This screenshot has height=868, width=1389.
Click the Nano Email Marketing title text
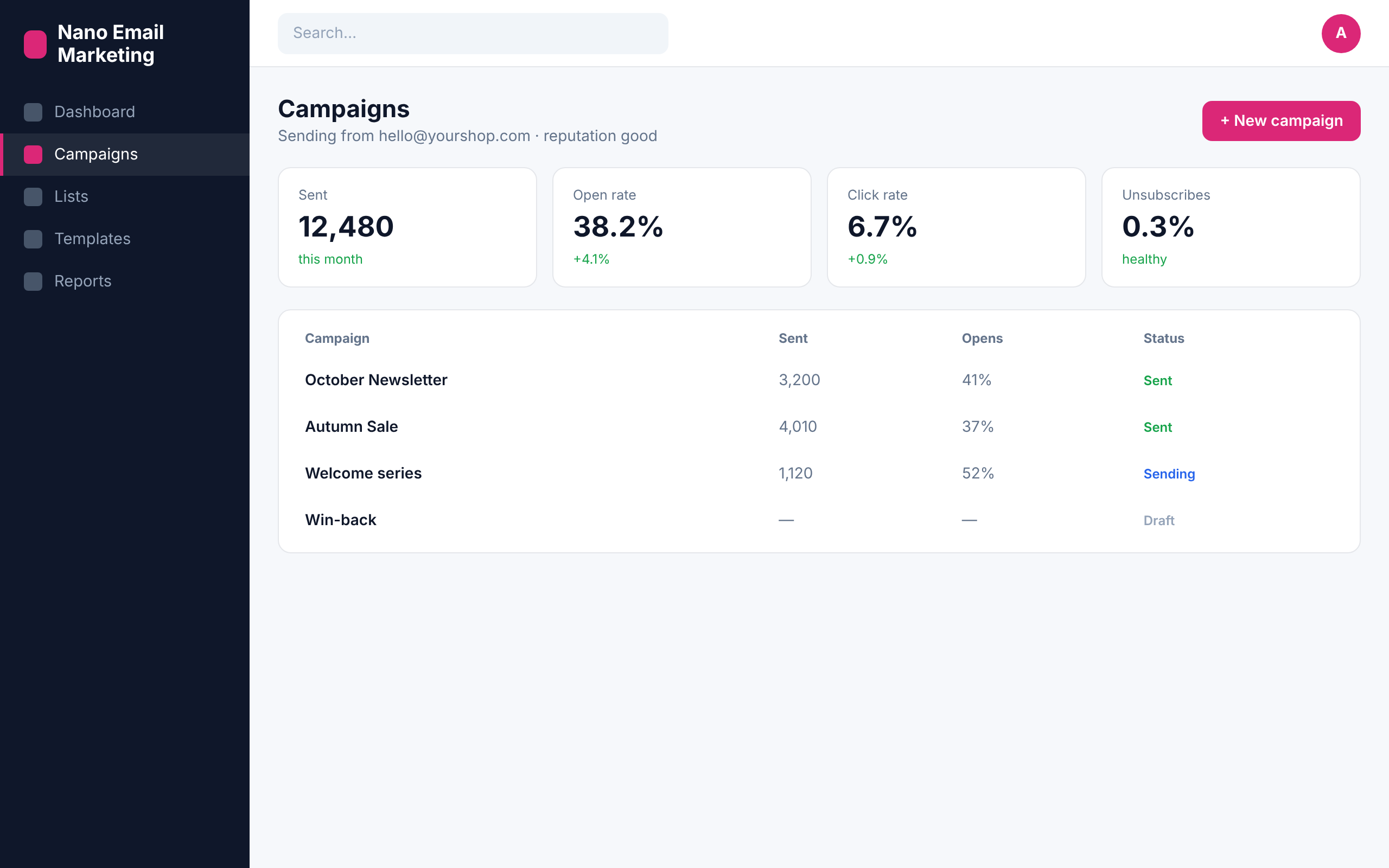[x=111, y=43]
